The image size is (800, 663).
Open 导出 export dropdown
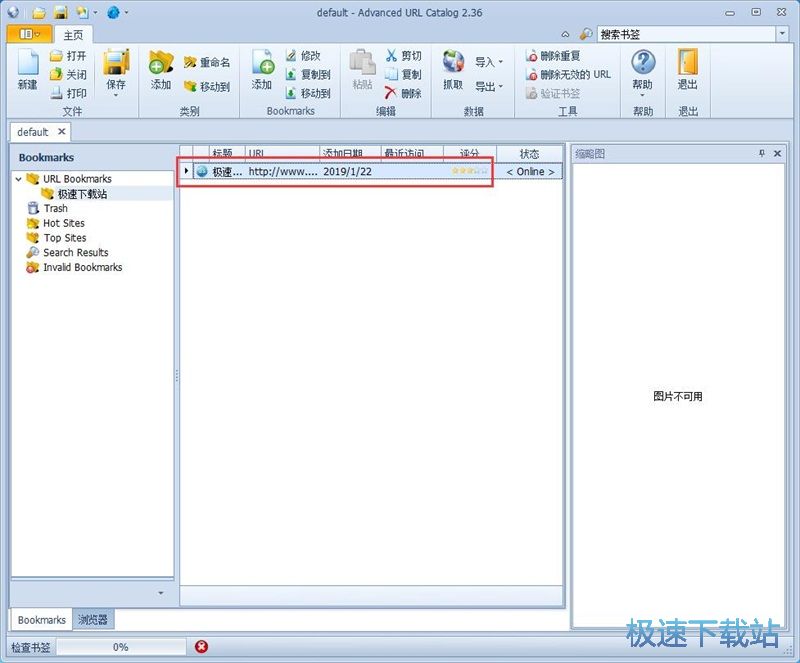489,86
